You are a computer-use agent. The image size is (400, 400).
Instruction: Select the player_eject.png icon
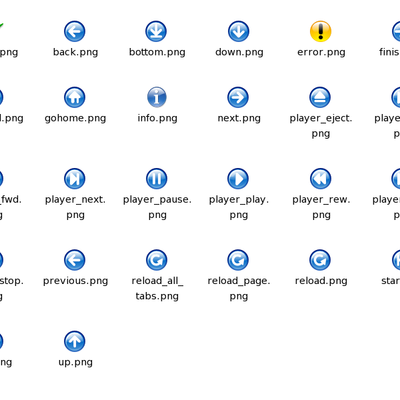click(x=320, y=97)
